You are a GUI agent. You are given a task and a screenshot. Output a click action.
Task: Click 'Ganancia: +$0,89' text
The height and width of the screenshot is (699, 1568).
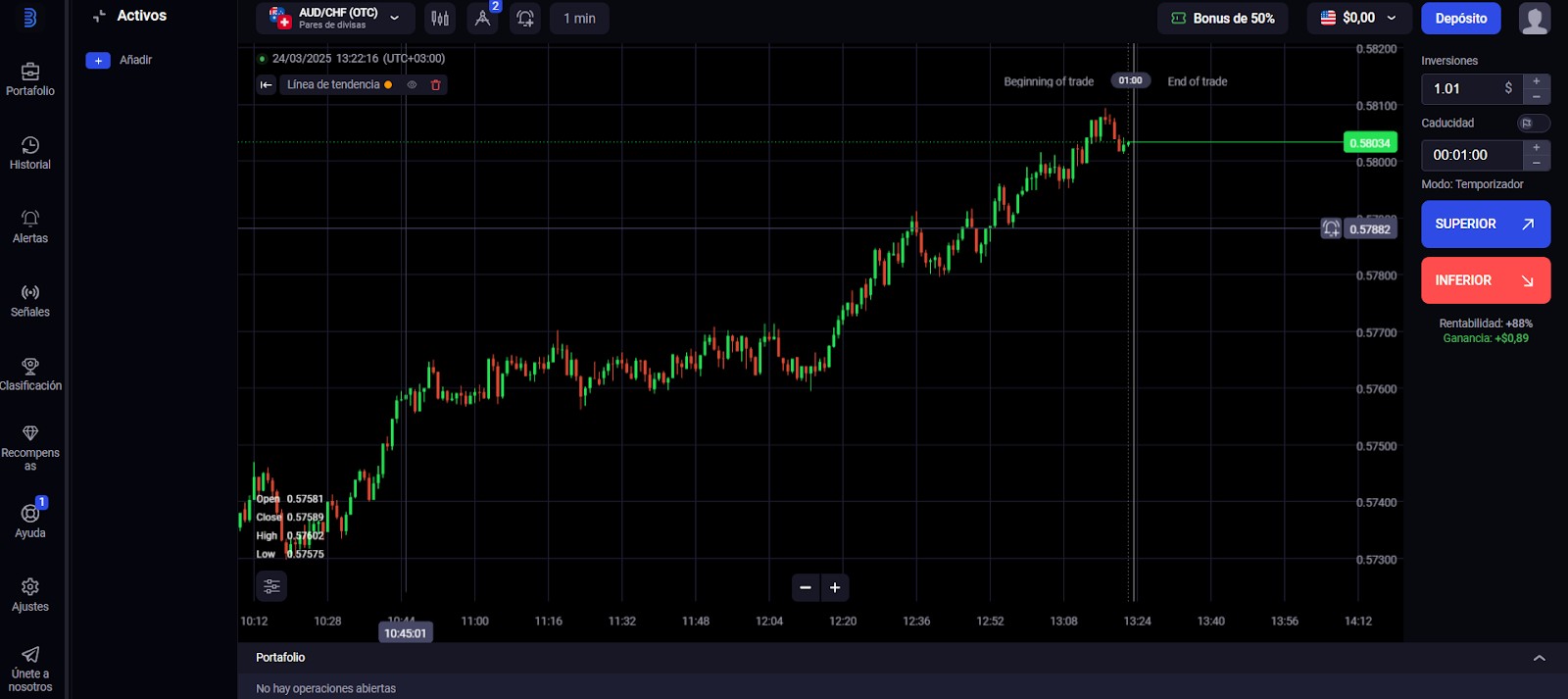(x=1486, y=338)
